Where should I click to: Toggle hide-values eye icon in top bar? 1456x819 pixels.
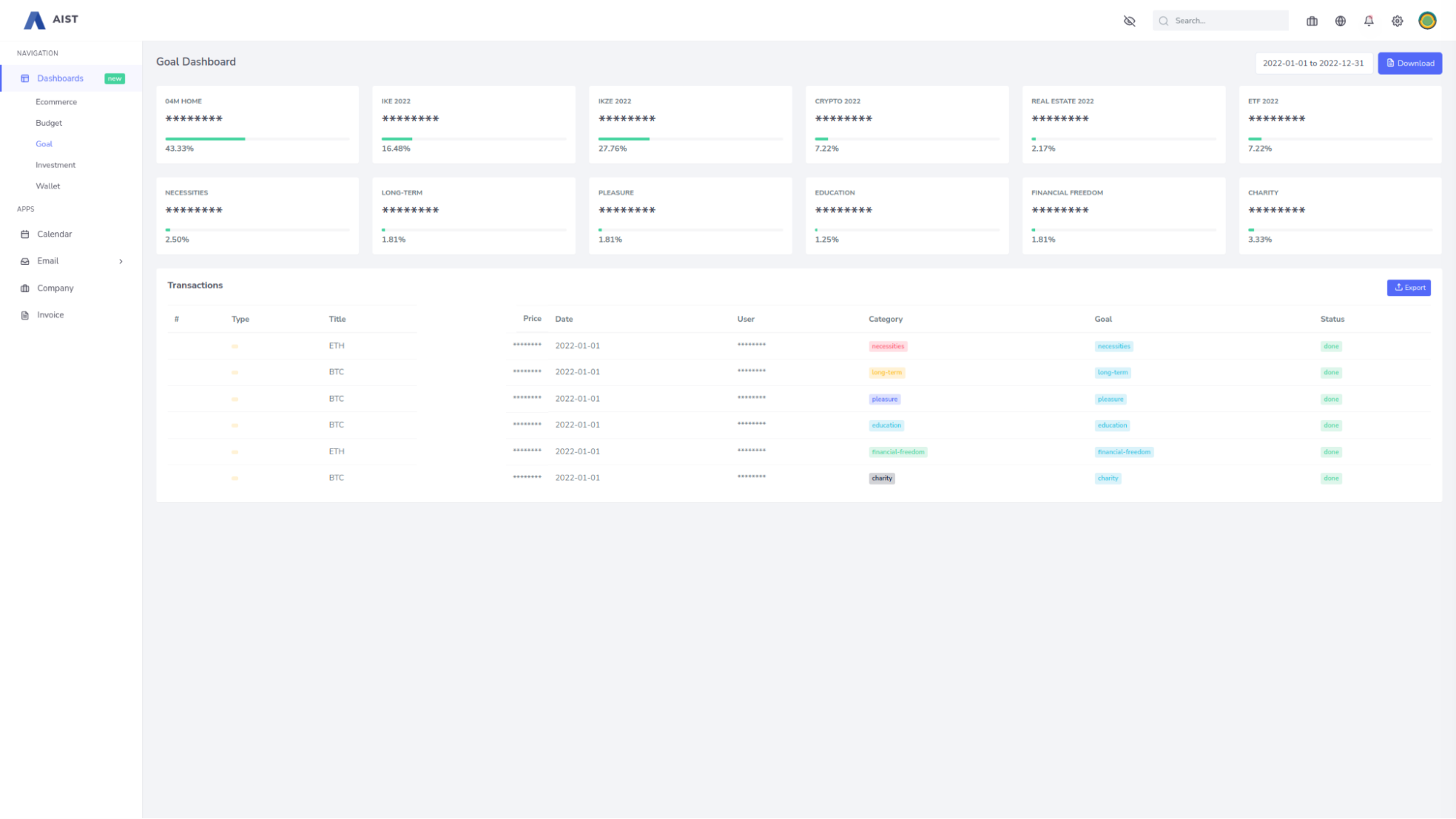click(x=1129, y=21)
